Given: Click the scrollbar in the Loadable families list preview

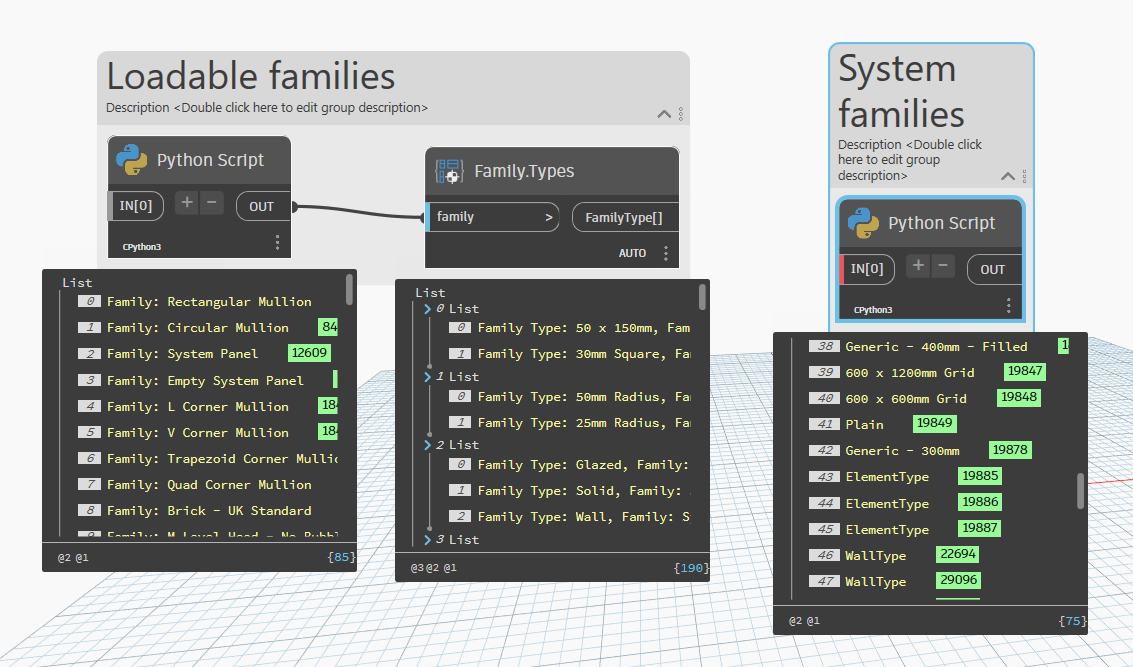Looking at the screenshot, I should point(349,289).
